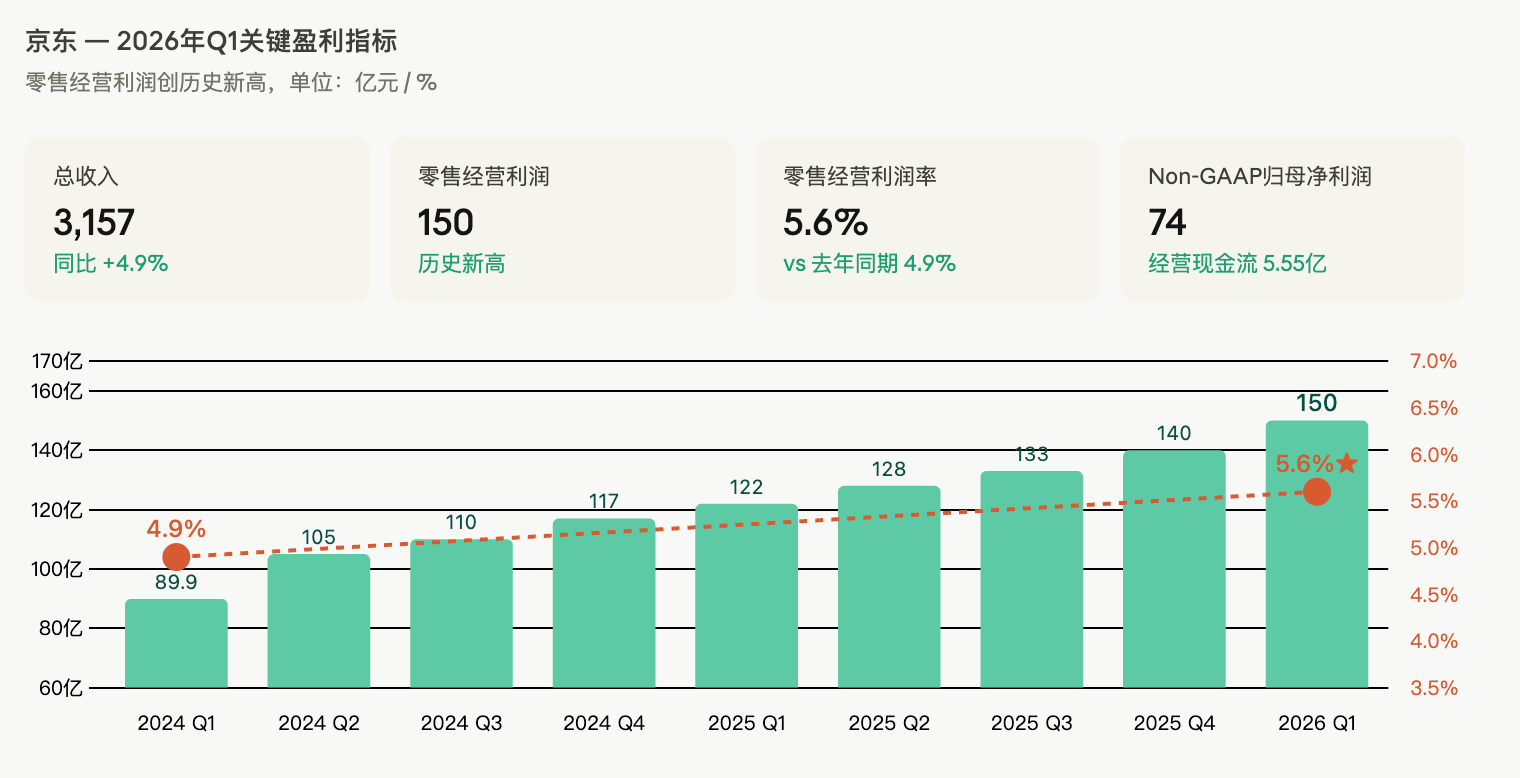
Task: Click the 2025 Q2 bar labeled 128
Action: click(x=889, y=587)
